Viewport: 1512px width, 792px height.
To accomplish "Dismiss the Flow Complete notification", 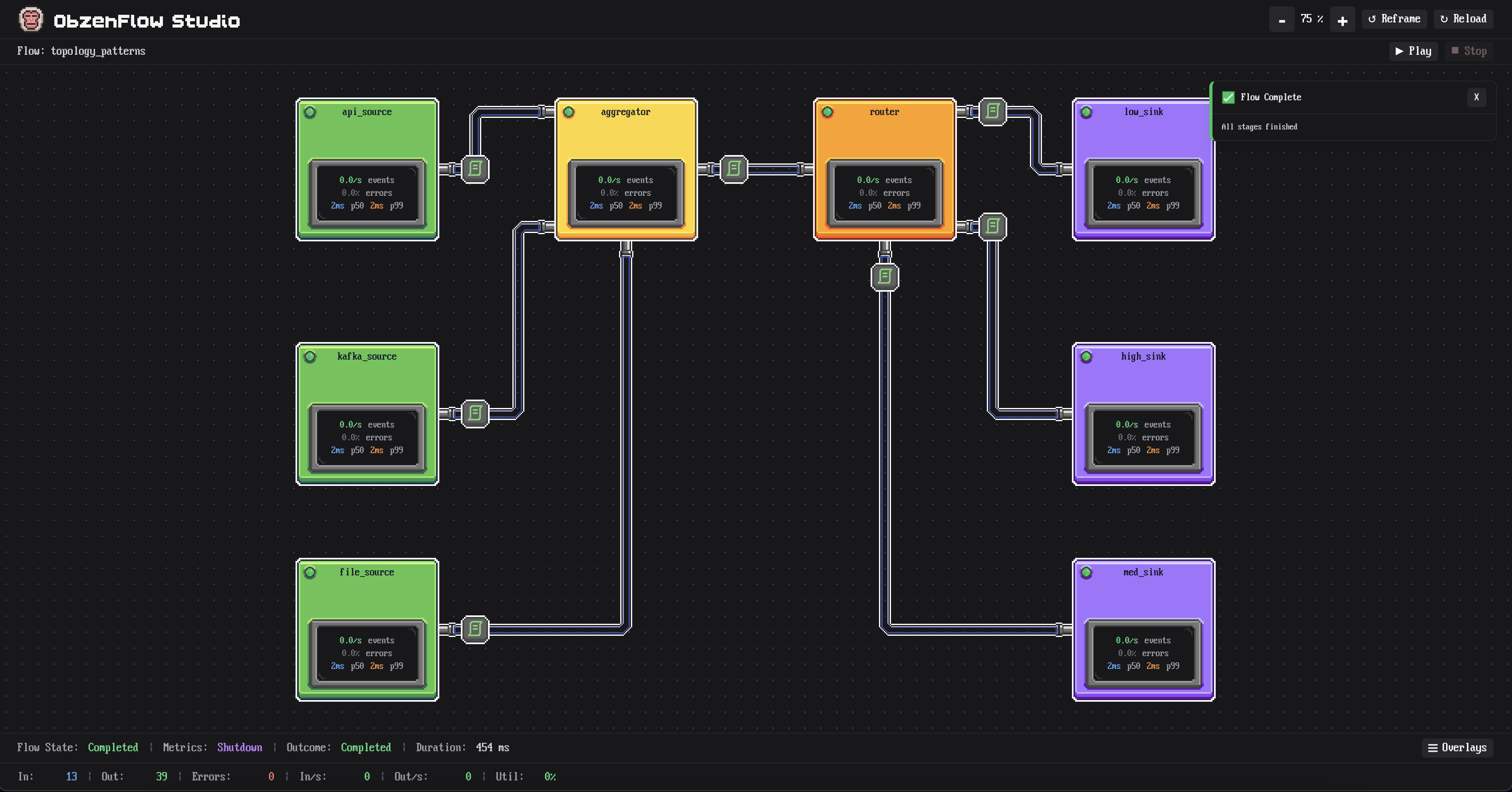I will coord(1476,98).
